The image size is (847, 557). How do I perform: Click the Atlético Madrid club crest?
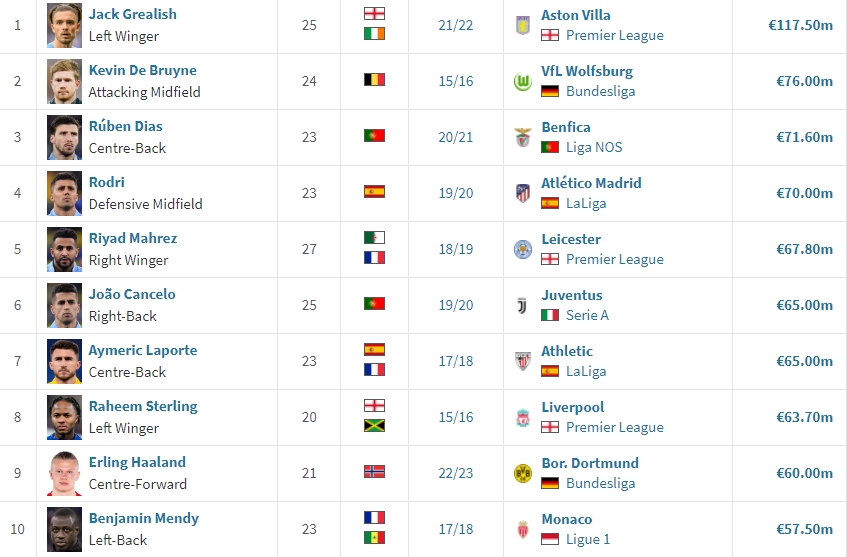(x=522, y=193)
